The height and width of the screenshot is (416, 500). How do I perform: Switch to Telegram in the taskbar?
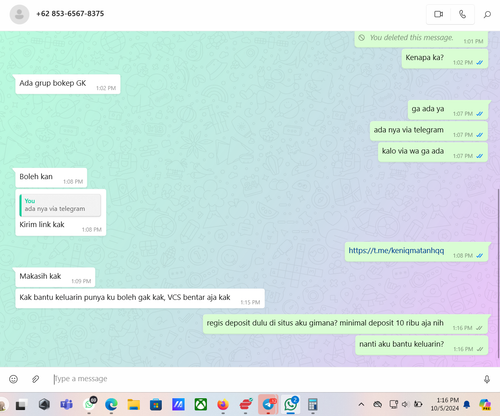268,404
